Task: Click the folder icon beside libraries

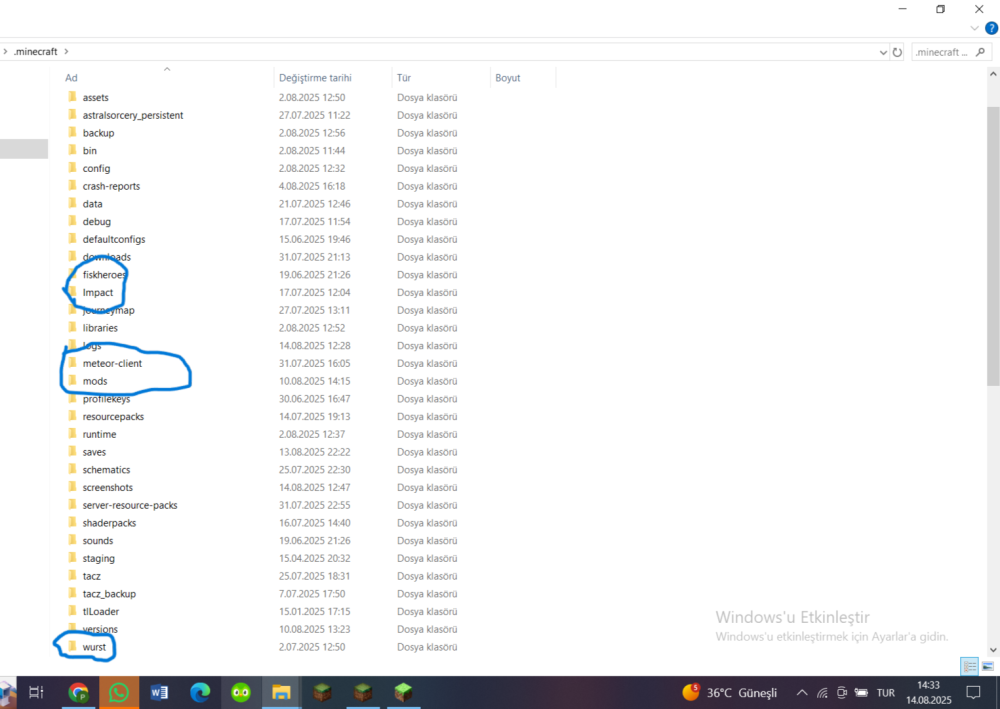Action: pyautogui.click(x=72, y=328)
